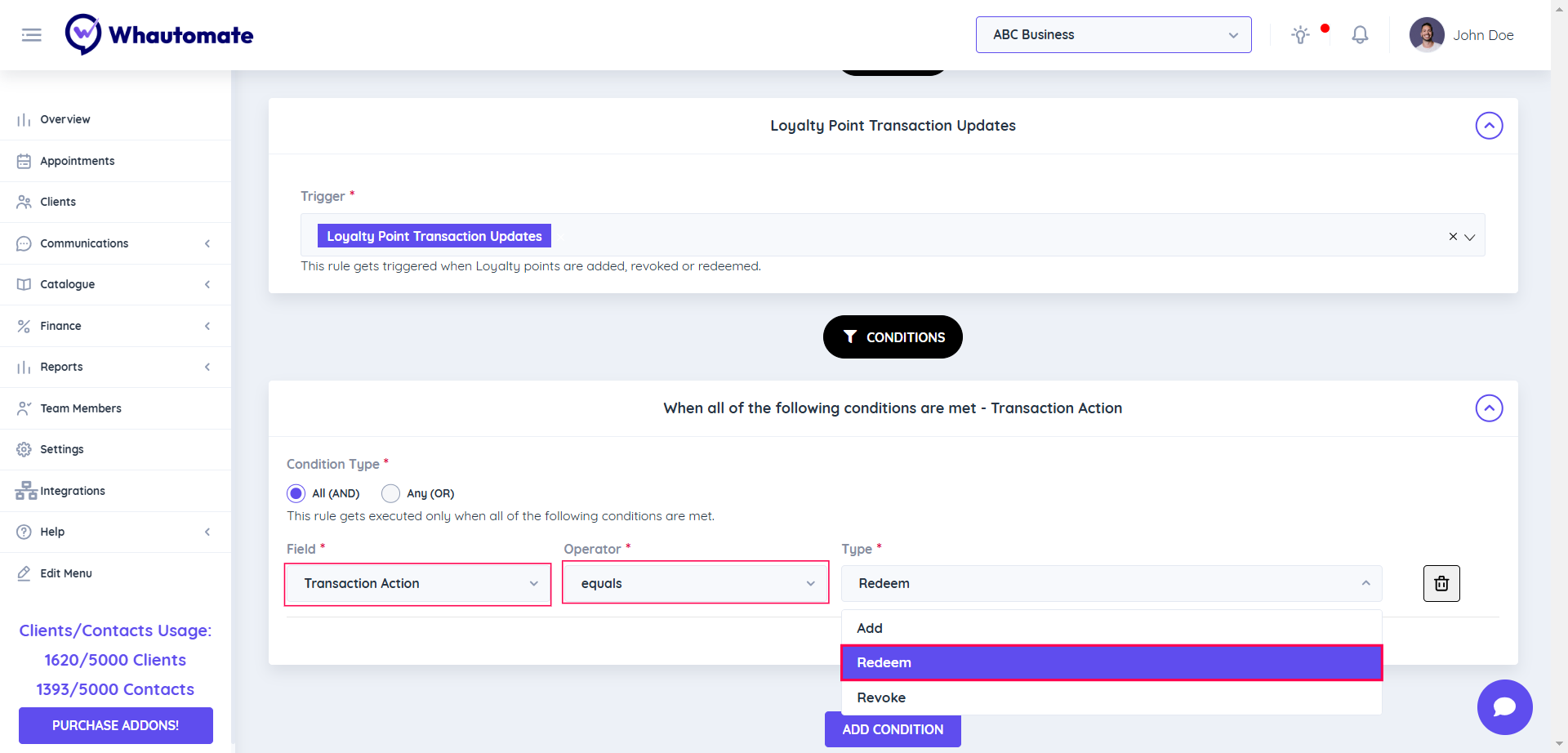Collapse the conditions panel
The width and height of the screenshot is (1568, 753).
(1489, 408)
